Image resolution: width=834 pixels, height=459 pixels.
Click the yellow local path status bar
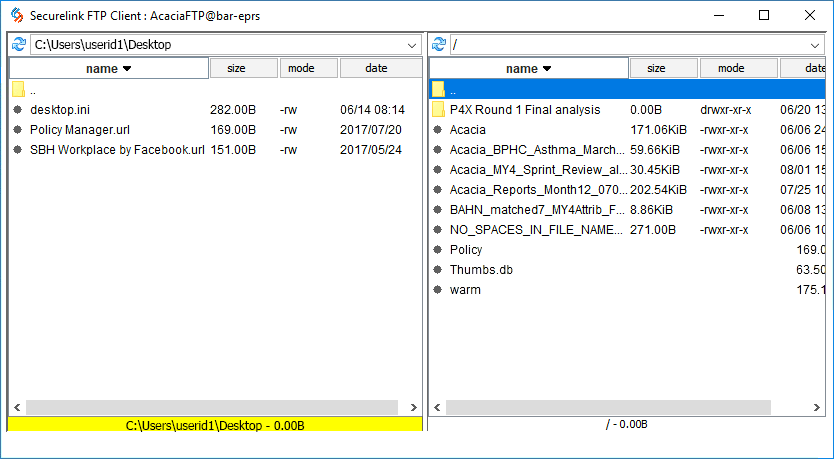[214, 425]
